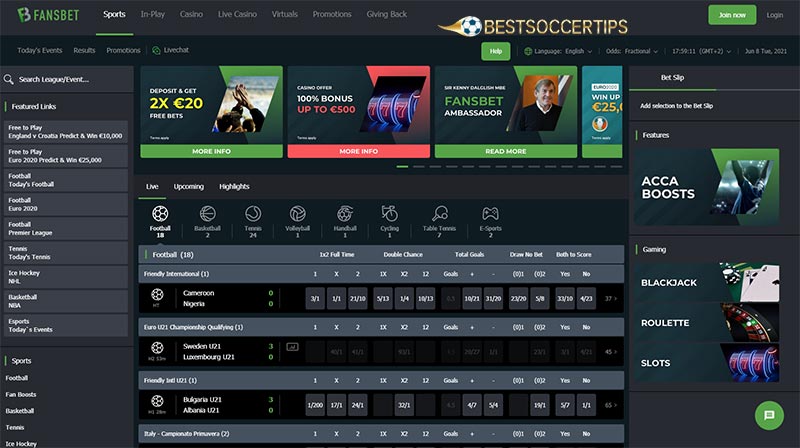Click football icon beside Sweden U21 match
Screen dimensions: 800x448
point(157,347)
